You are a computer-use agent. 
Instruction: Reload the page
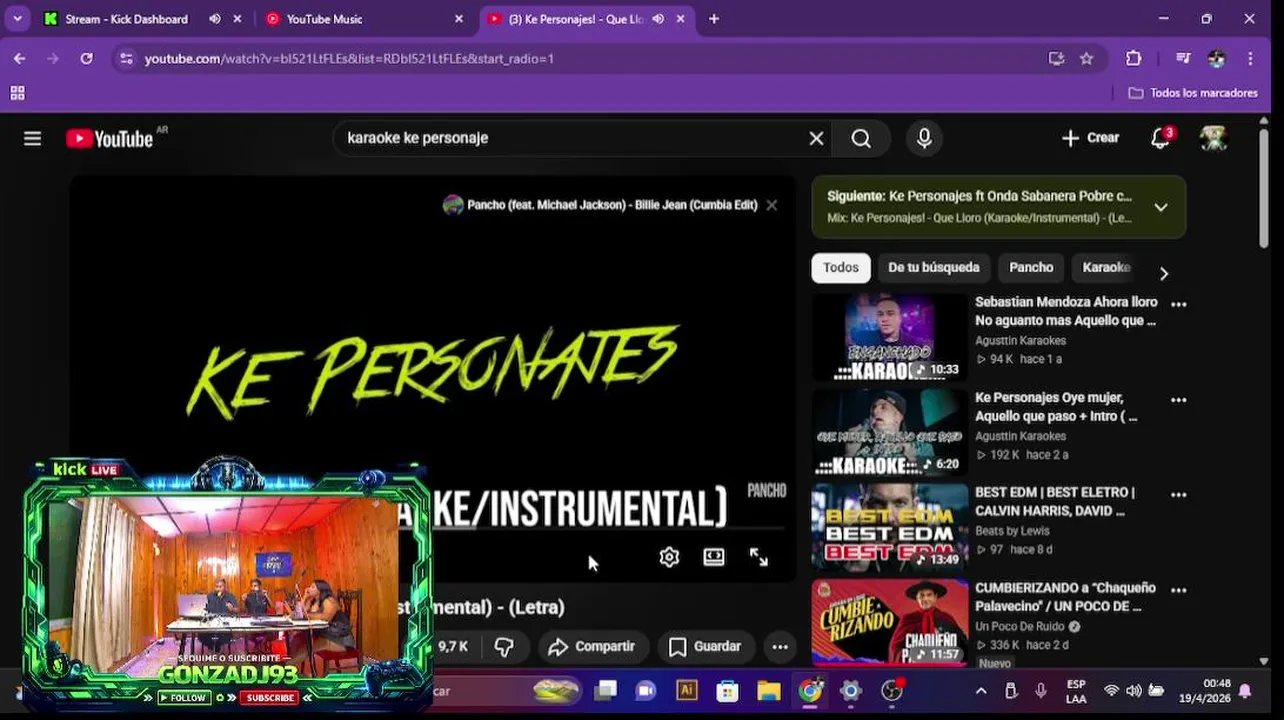[x=87, y=59]
